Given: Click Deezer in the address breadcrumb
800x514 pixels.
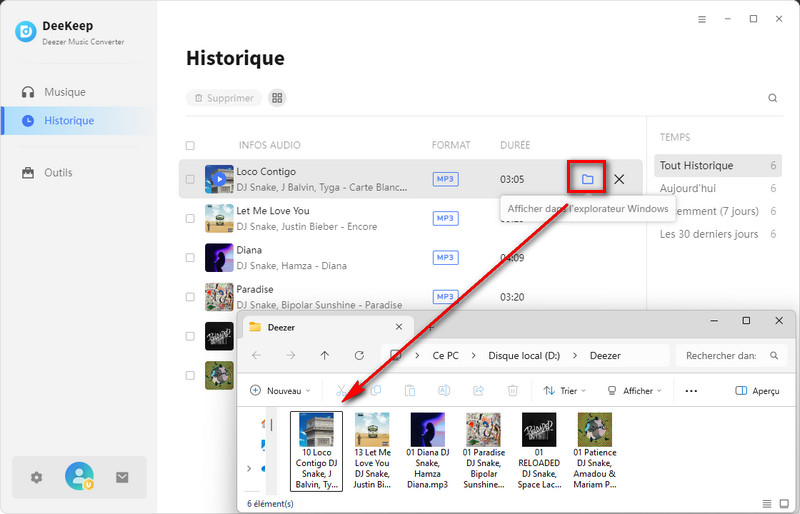Looking at the screenshot, I should (x=605, y=356).
